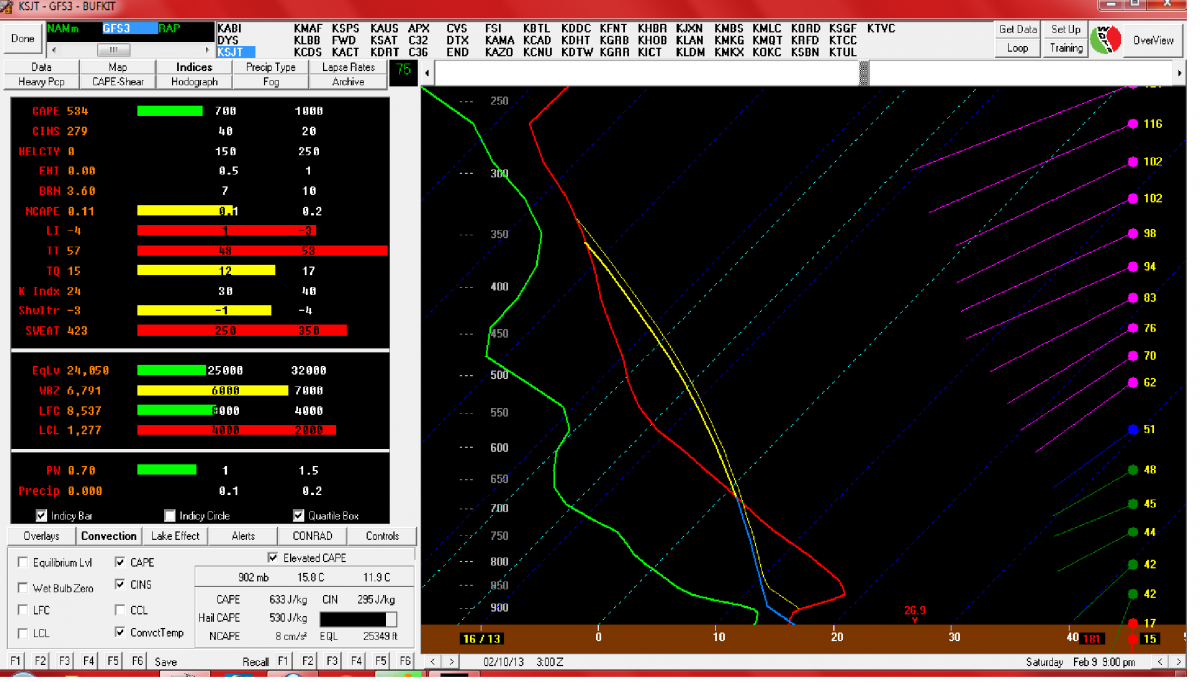
Task: Enable the LCL checkbox
Action: coord(23,633)
